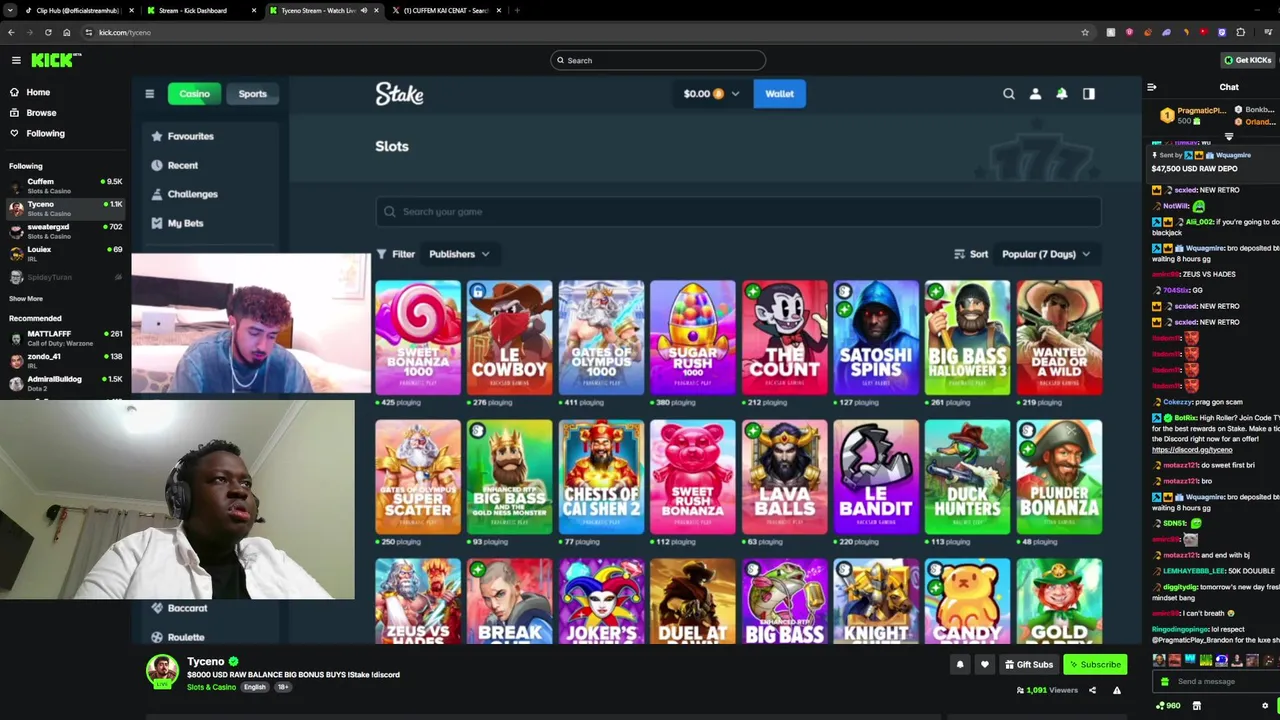The height and width of the screenshot is (720, 1280).
Task: Open the Cuffem channel in Following list
Action: point(65,185)
